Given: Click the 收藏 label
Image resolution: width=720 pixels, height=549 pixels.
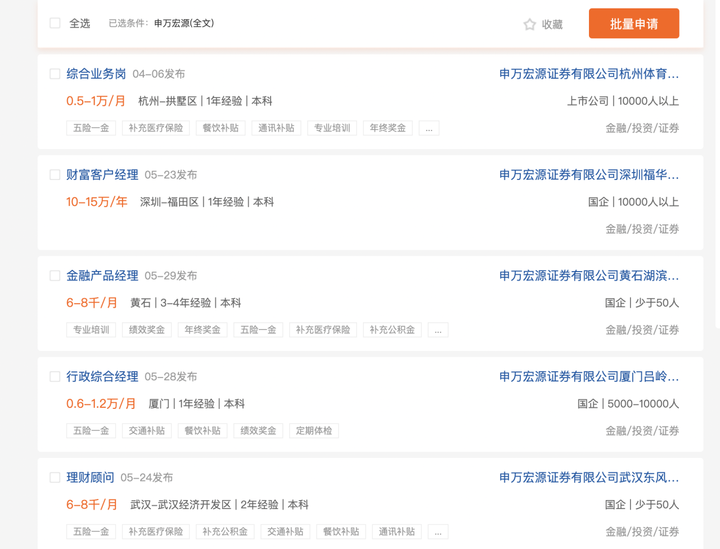Looking at the screenshot, I should (x=552, y=24).
